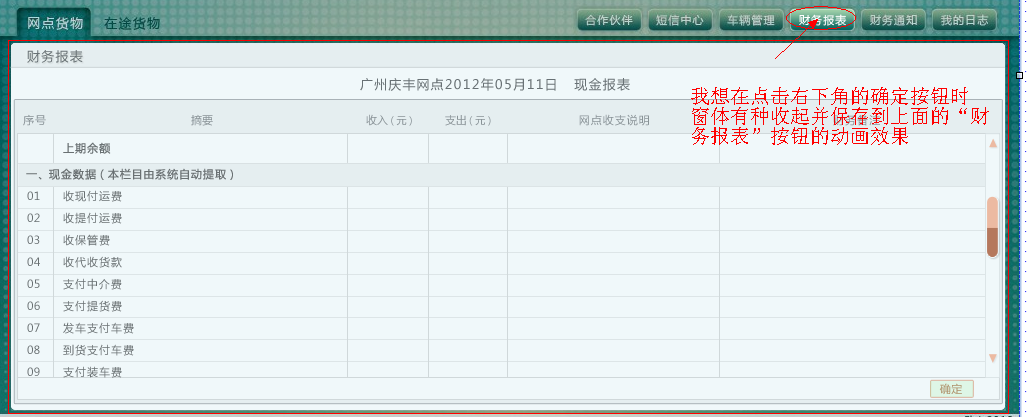1032x417 pixels.
Task: Click the 支出(元) column header
Action: (468, 120)
